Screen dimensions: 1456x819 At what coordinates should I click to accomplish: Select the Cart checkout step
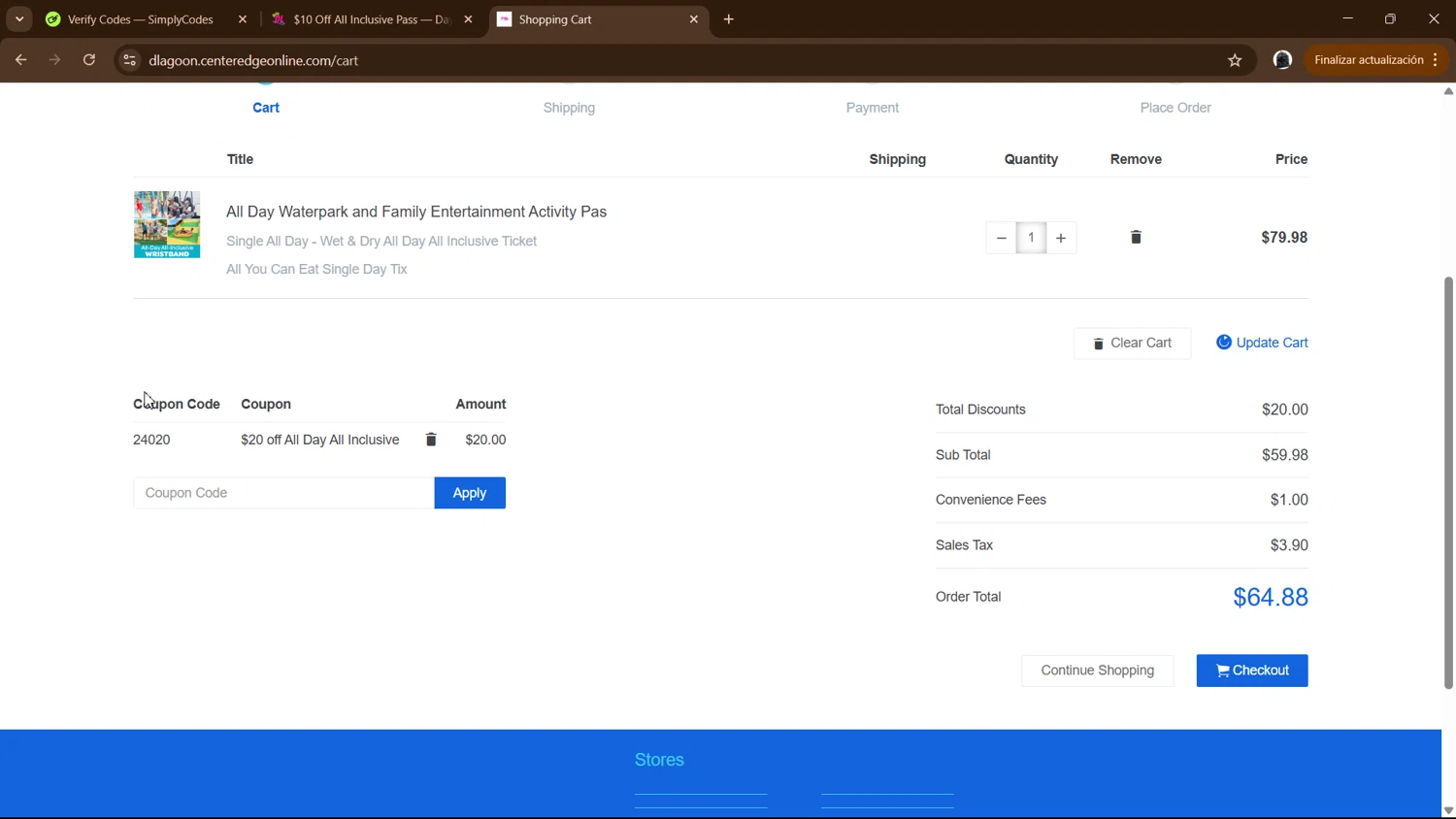click(x=266, y=108)
